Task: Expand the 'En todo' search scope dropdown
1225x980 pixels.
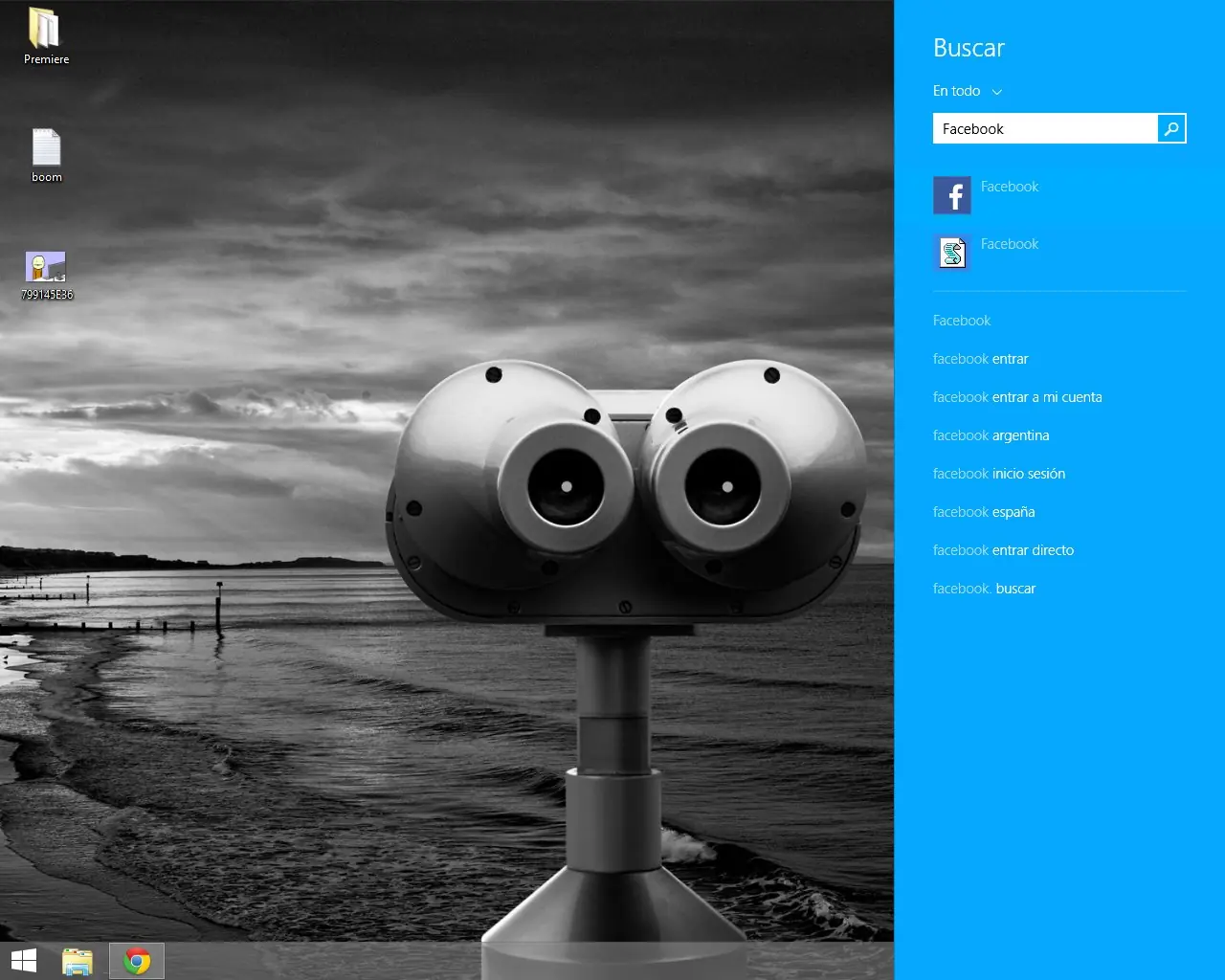Action: 968,91
